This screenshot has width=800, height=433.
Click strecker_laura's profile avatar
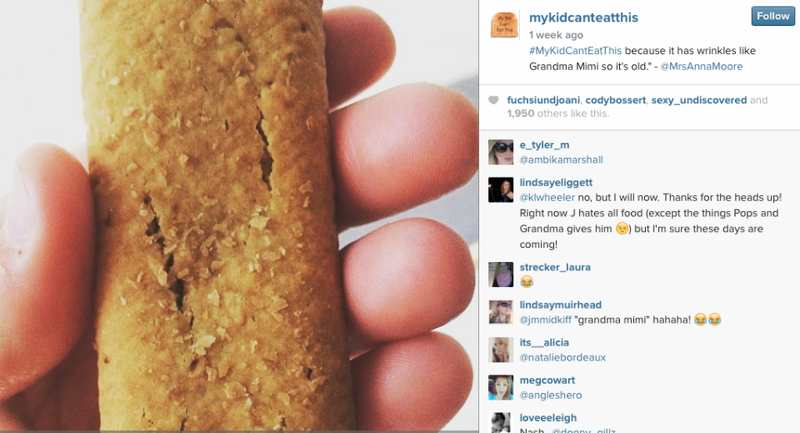tap(501, 274)
